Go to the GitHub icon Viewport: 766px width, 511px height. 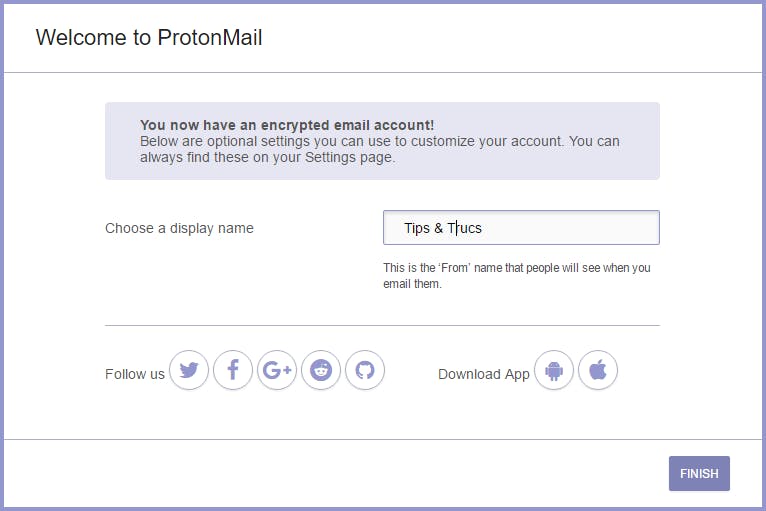pyautogui.click(x=365, y=371)
